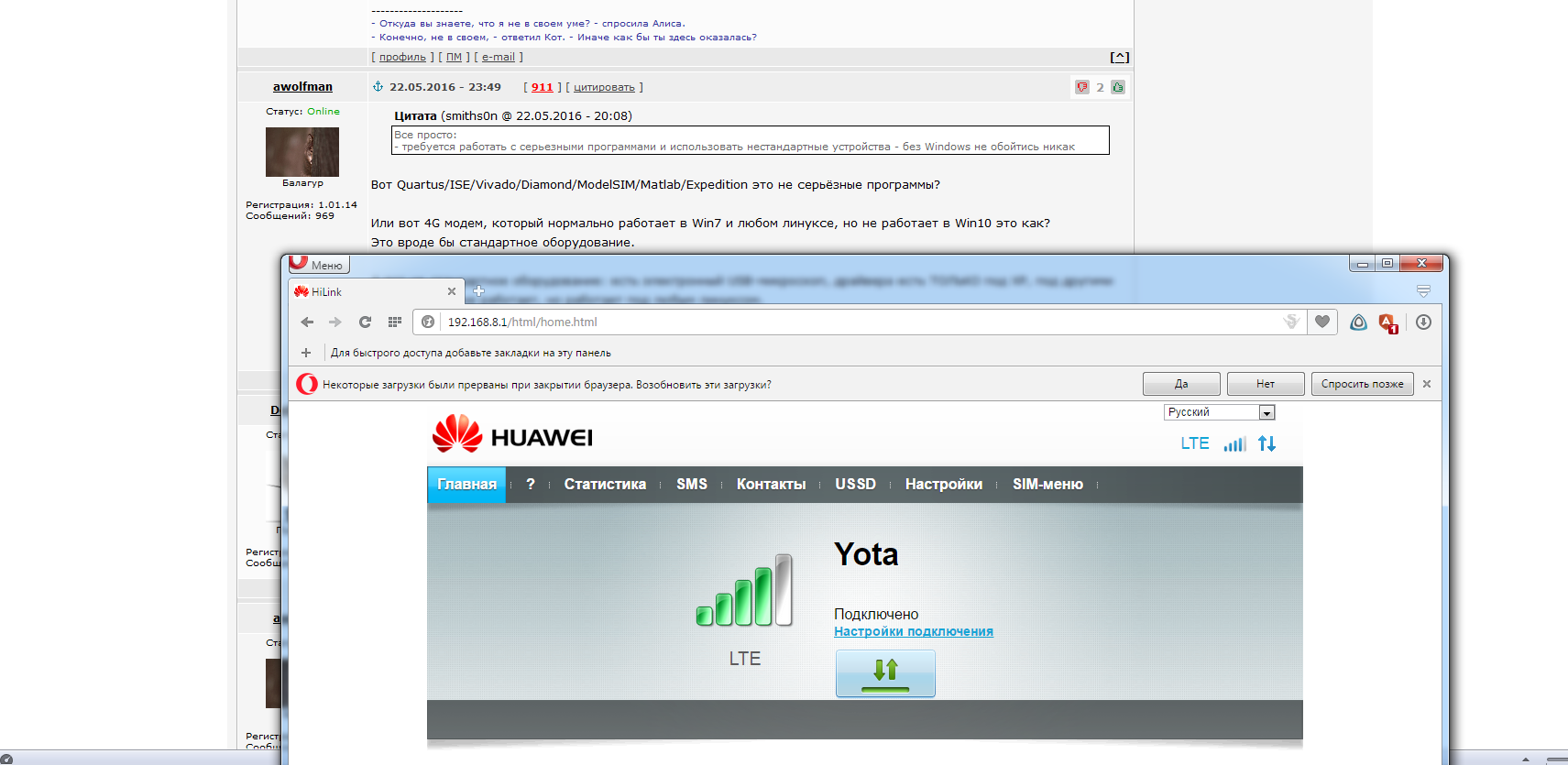Go forward in the Opera browser
The image size is (1568, 765).
pyautogui.click(x=335, y=322)
